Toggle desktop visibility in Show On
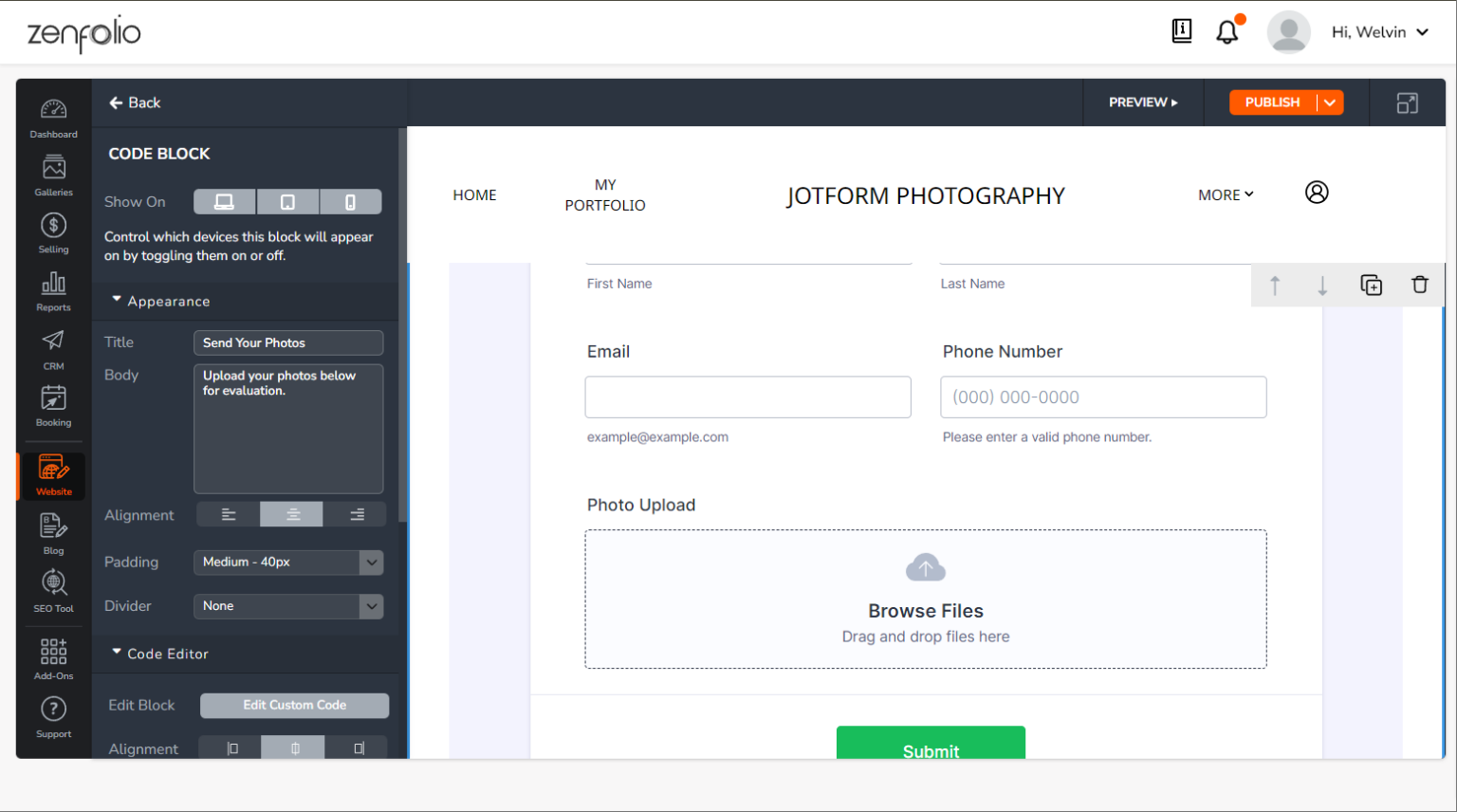Viewport: 1457px width, 812px height. [x=224, y=201]
